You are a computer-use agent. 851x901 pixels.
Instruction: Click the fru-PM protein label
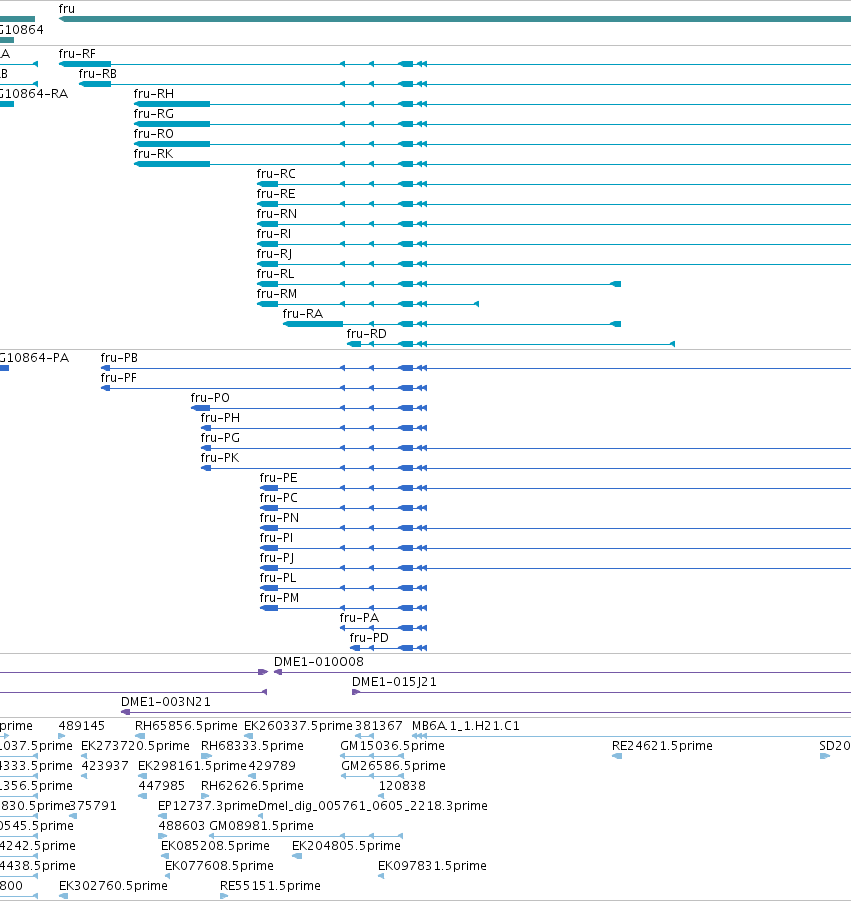pyautogui.click(x=279, y=598)
